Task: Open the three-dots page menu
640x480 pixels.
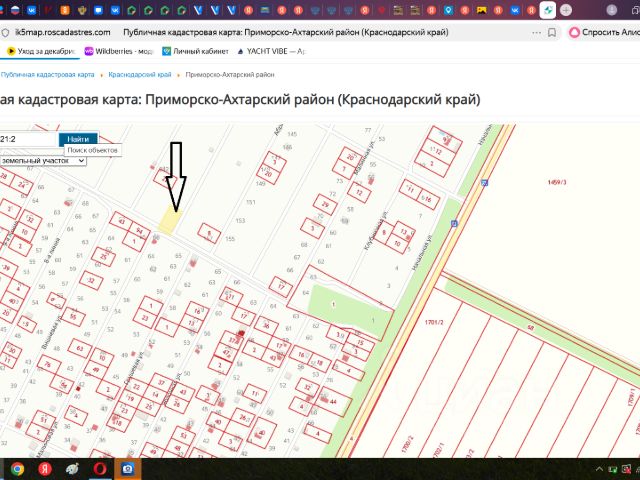Action: pos(536,33)
